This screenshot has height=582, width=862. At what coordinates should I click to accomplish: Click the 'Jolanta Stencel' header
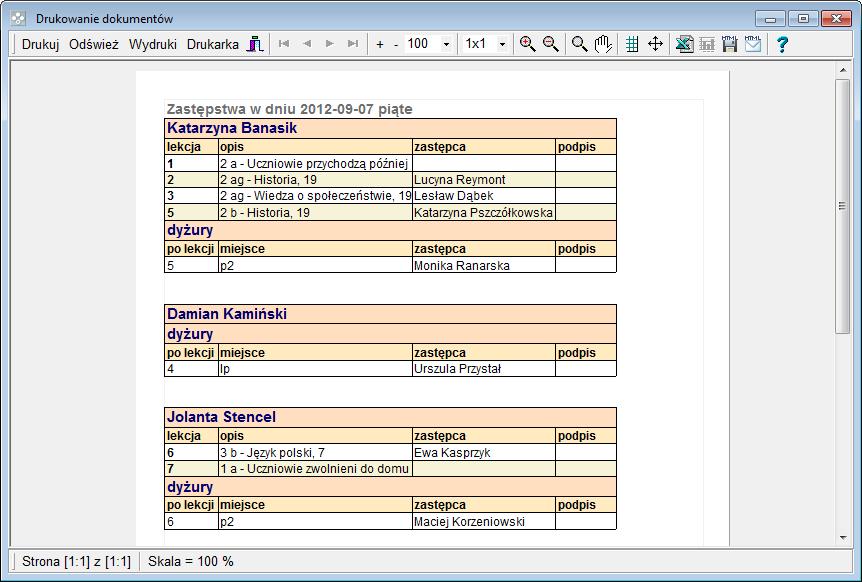pos(390,417)
